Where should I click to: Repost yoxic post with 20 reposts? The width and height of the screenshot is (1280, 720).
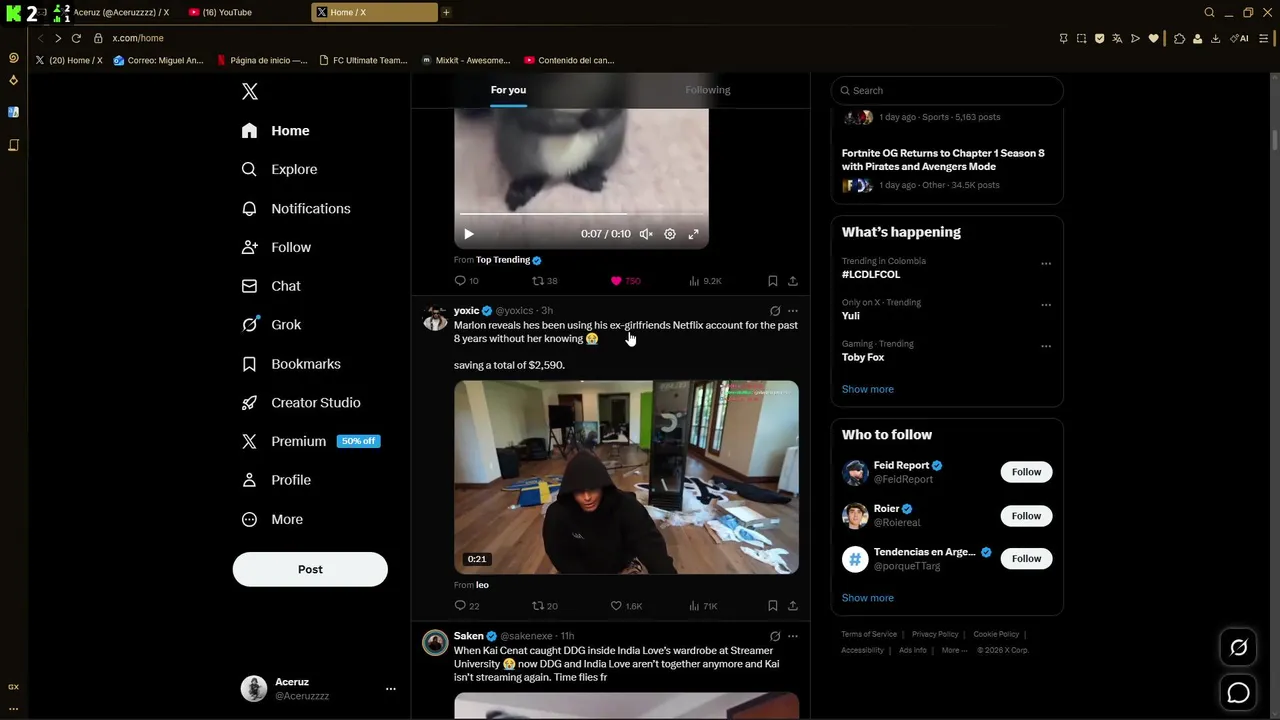point(544,606)
